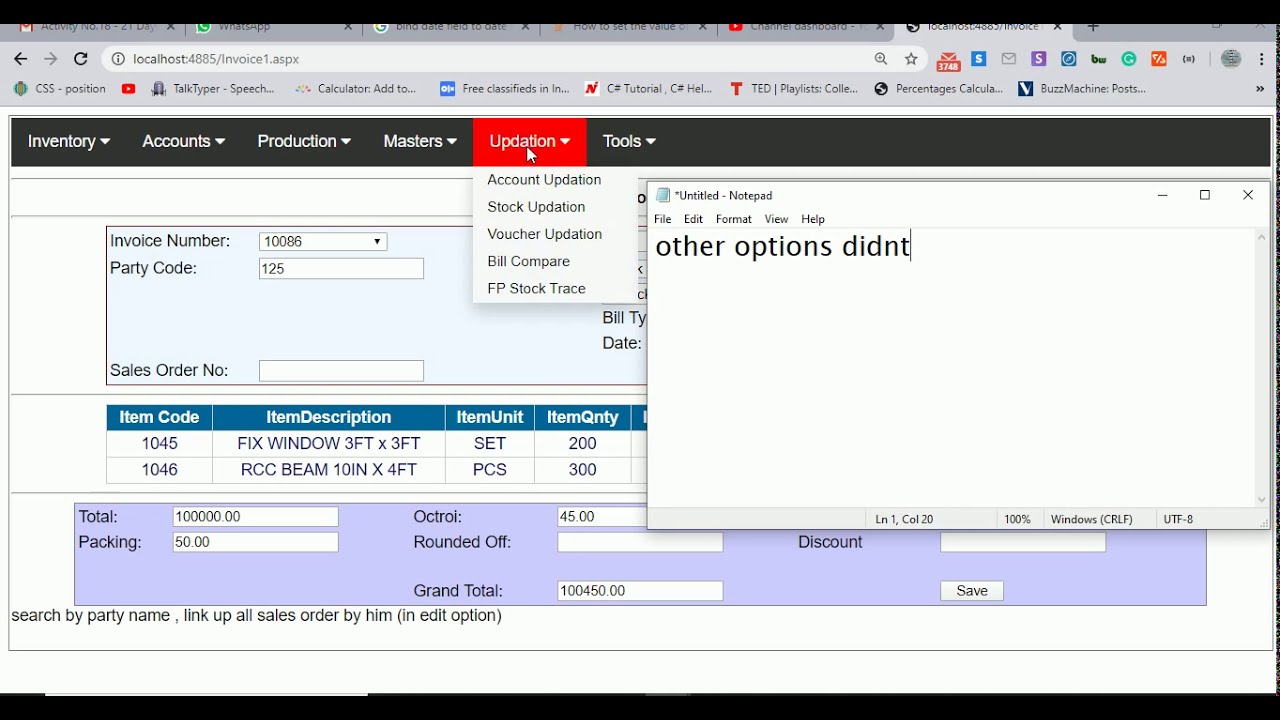Open the Grammarly extension
Viewport: 1280px width, 720px height.
[1129, 59]
